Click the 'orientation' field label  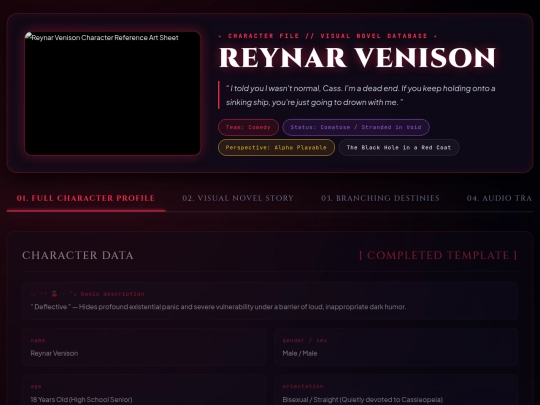tap(303, 386)
